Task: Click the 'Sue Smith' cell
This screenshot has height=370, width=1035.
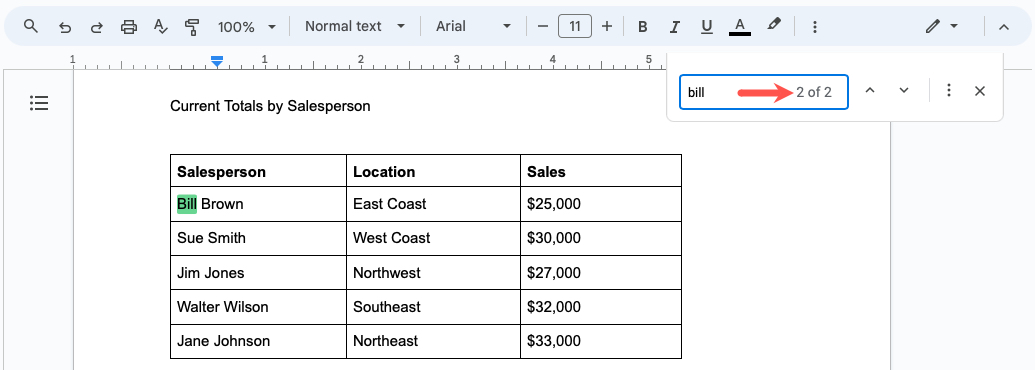Action: point(258,238)
